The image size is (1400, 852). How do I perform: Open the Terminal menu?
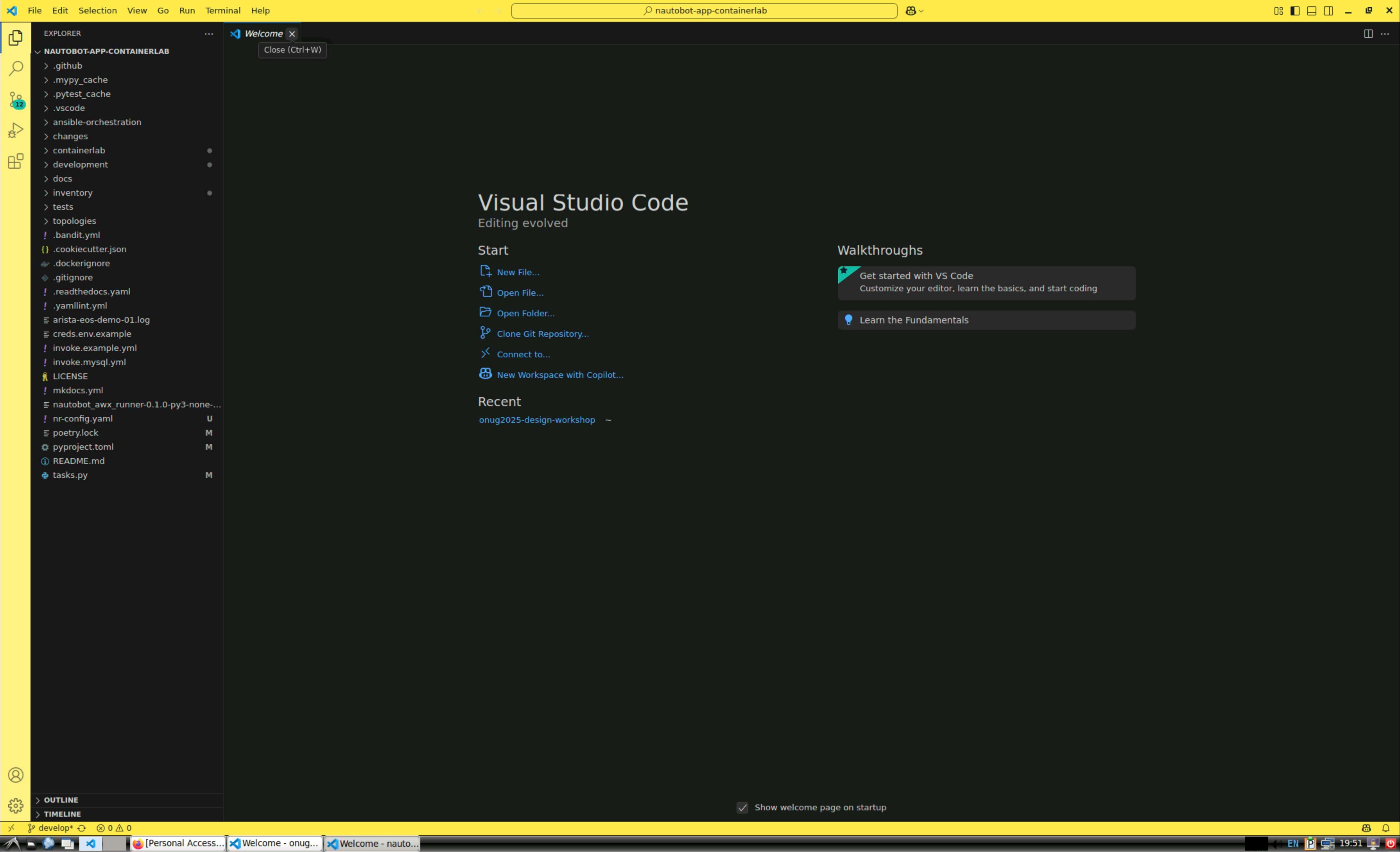(x=223, y=11)
